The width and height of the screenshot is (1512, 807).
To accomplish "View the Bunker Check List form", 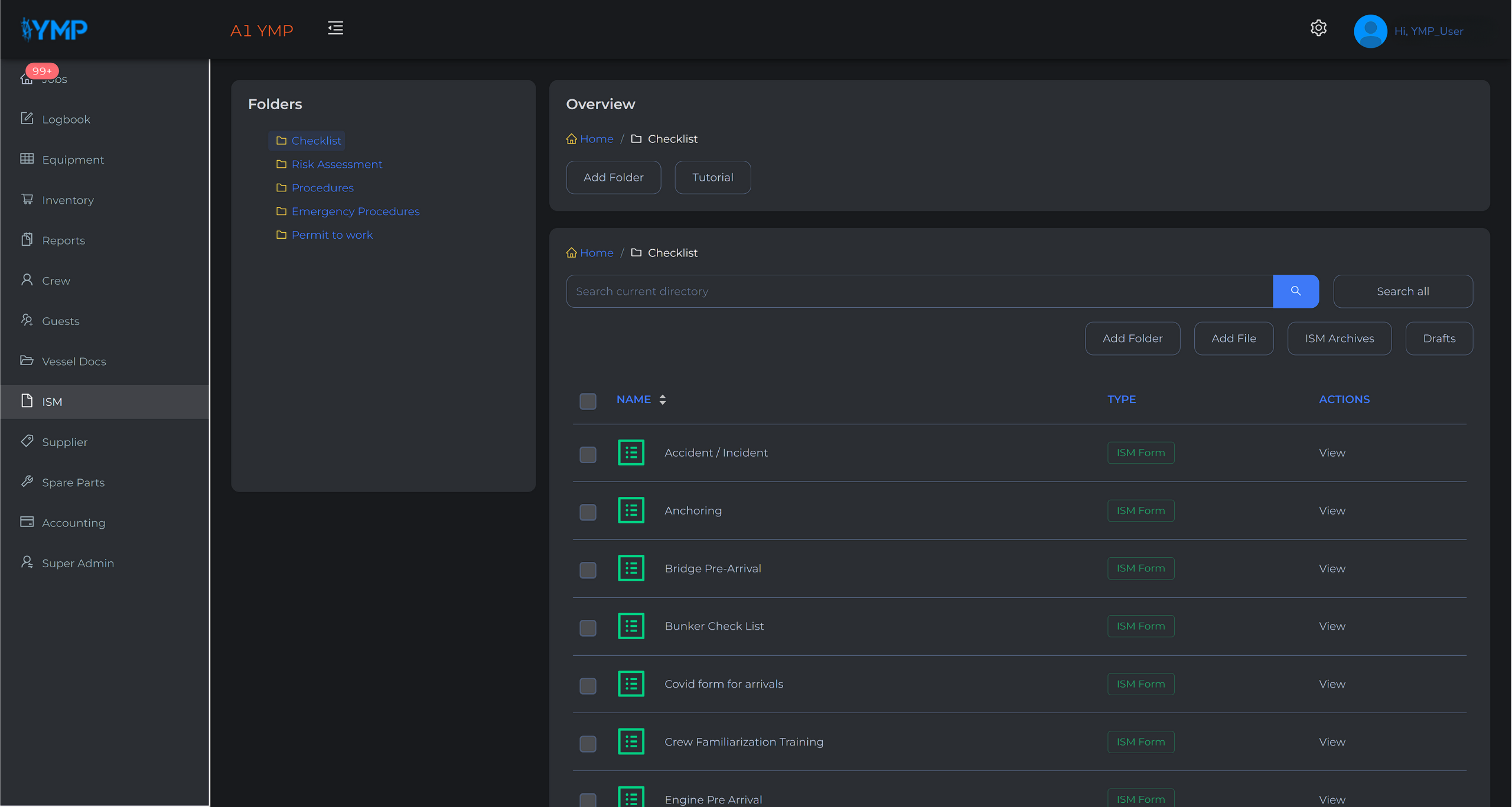I will pos(1332,626).
